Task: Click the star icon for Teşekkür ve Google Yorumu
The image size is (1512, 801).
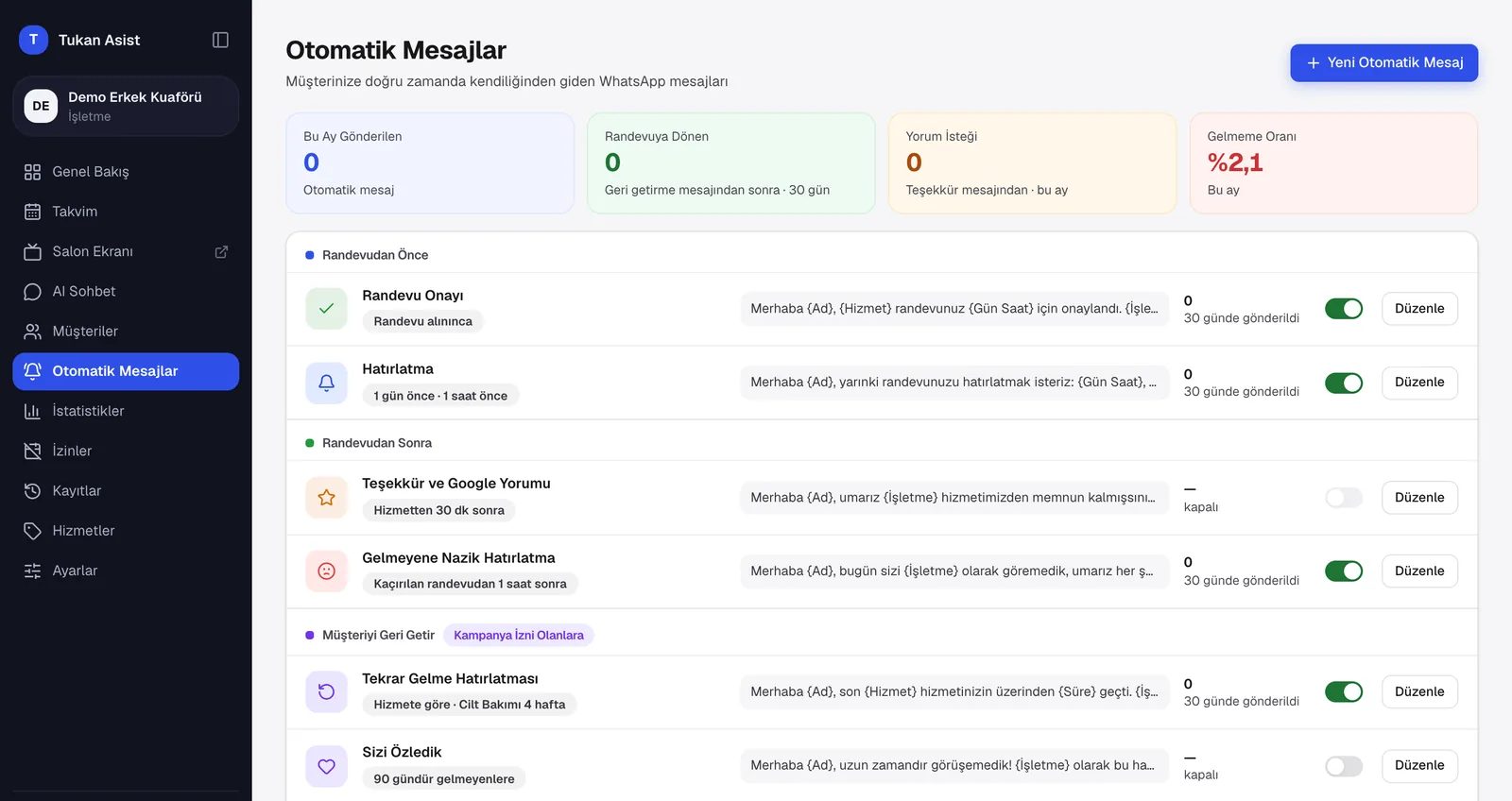Action: [x=326, y=497]
